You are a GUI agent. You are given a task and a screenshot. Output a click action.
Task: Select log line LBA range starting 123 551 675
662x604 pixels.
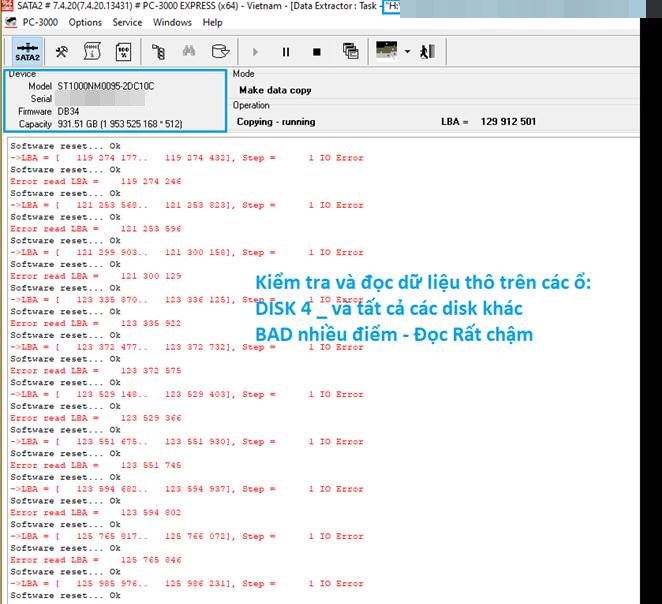point(187,441)
